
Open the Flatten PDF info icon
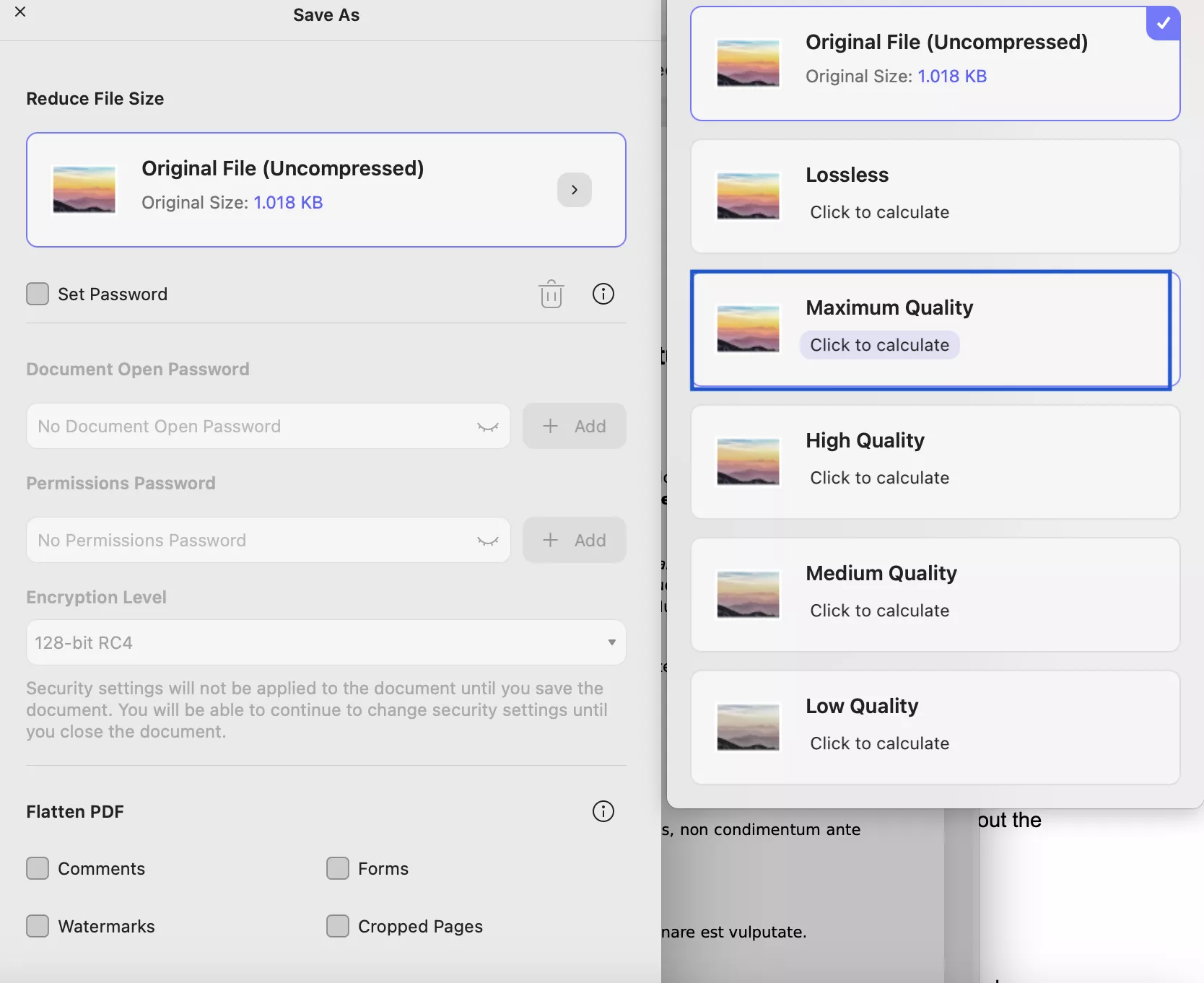click(x=603, y=811)
